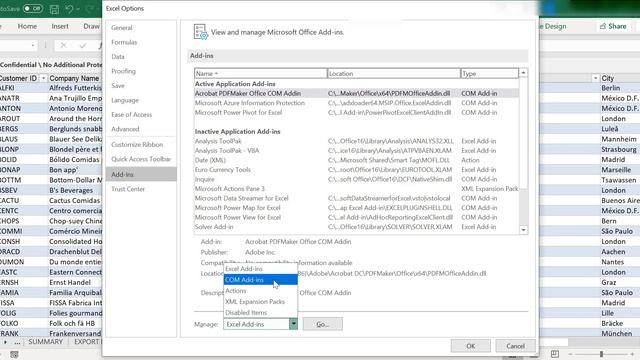Switch to the SUMMARY sheet tab
Screen dimensions: 640x360
tap(46, 342)
